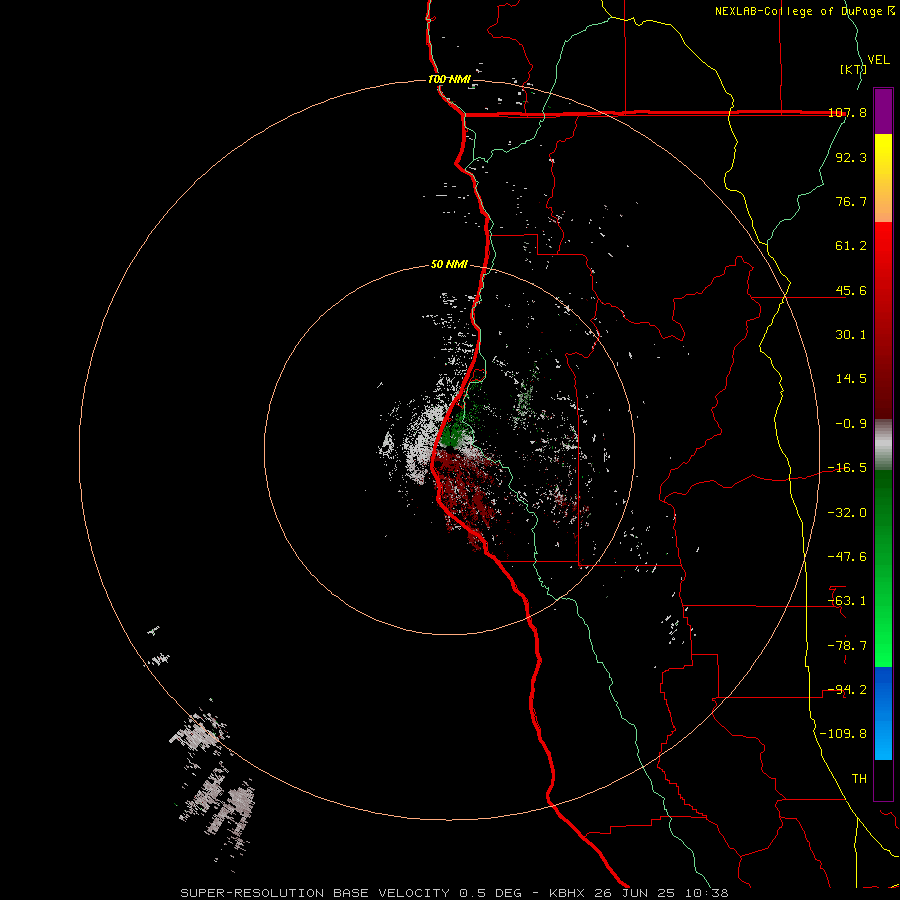900x900 pixels.
Task: Click the -16.5 velocity scale value
Action: (x=847, y=468)
